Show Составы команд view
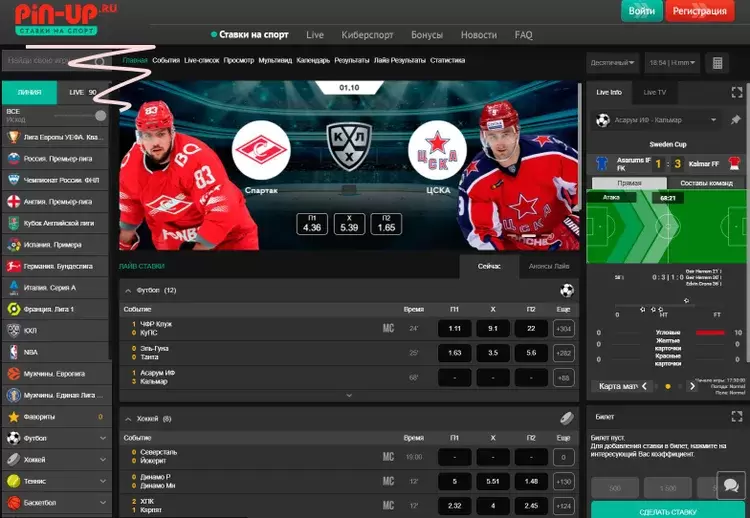 point(706,183)
